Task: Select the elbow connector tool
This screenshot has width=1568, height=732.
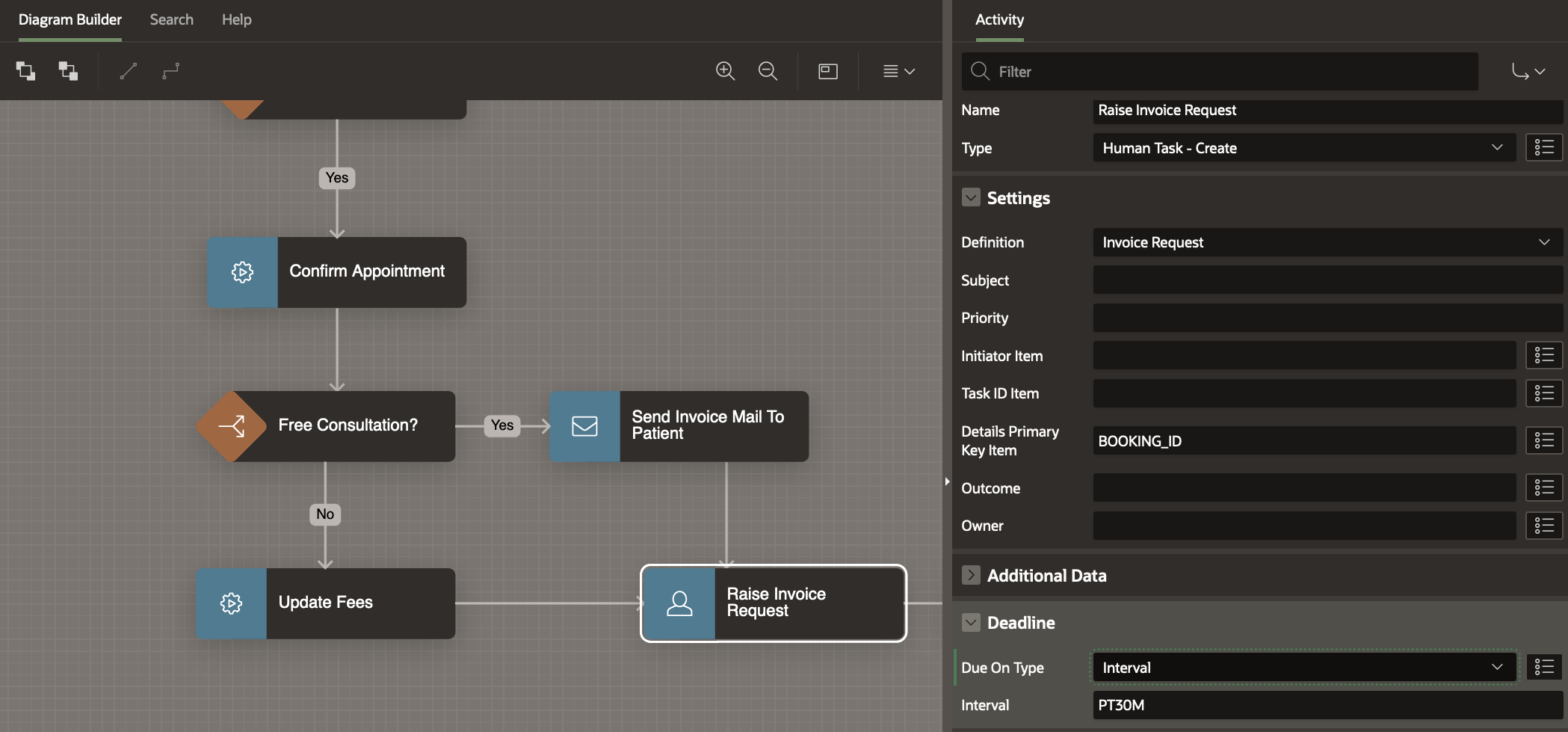Action: point(171,71)
